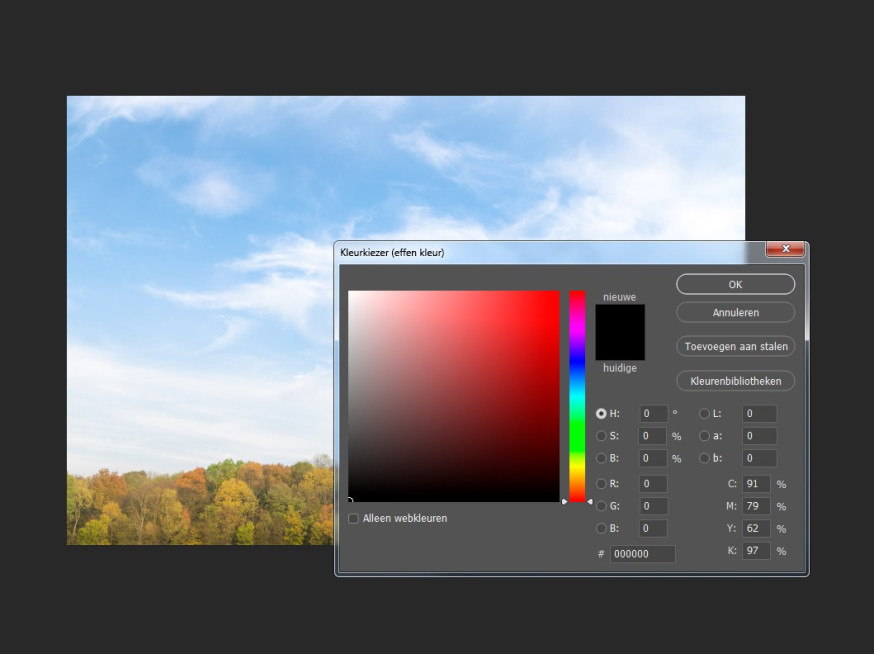
Task: Select the B blue radio button
Action: pos(601,529)
